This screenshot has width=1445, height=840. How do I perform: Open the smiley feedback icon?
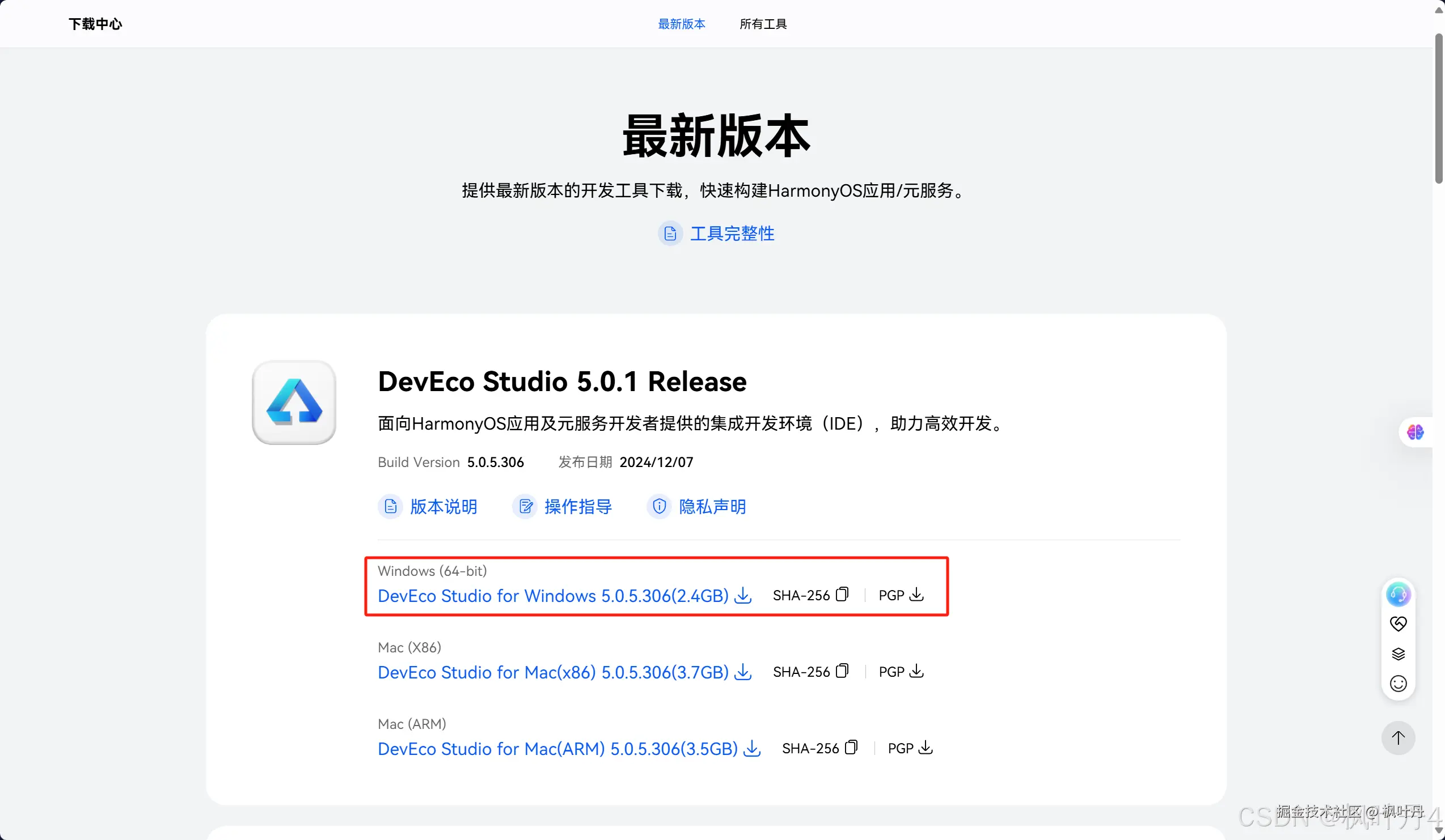click(x=1398, y=684)
